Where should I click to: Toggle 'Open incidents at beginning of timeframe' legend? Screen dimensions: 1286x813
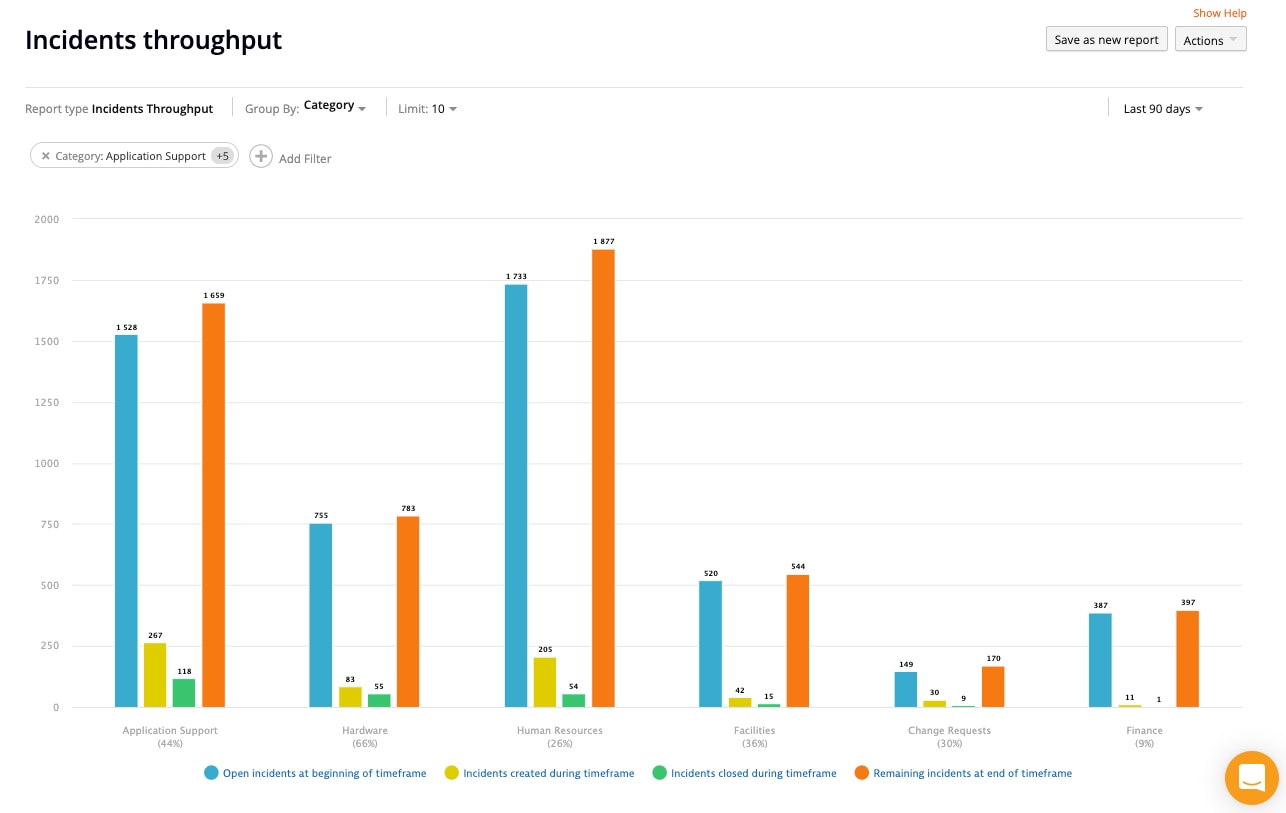point(315,773)
